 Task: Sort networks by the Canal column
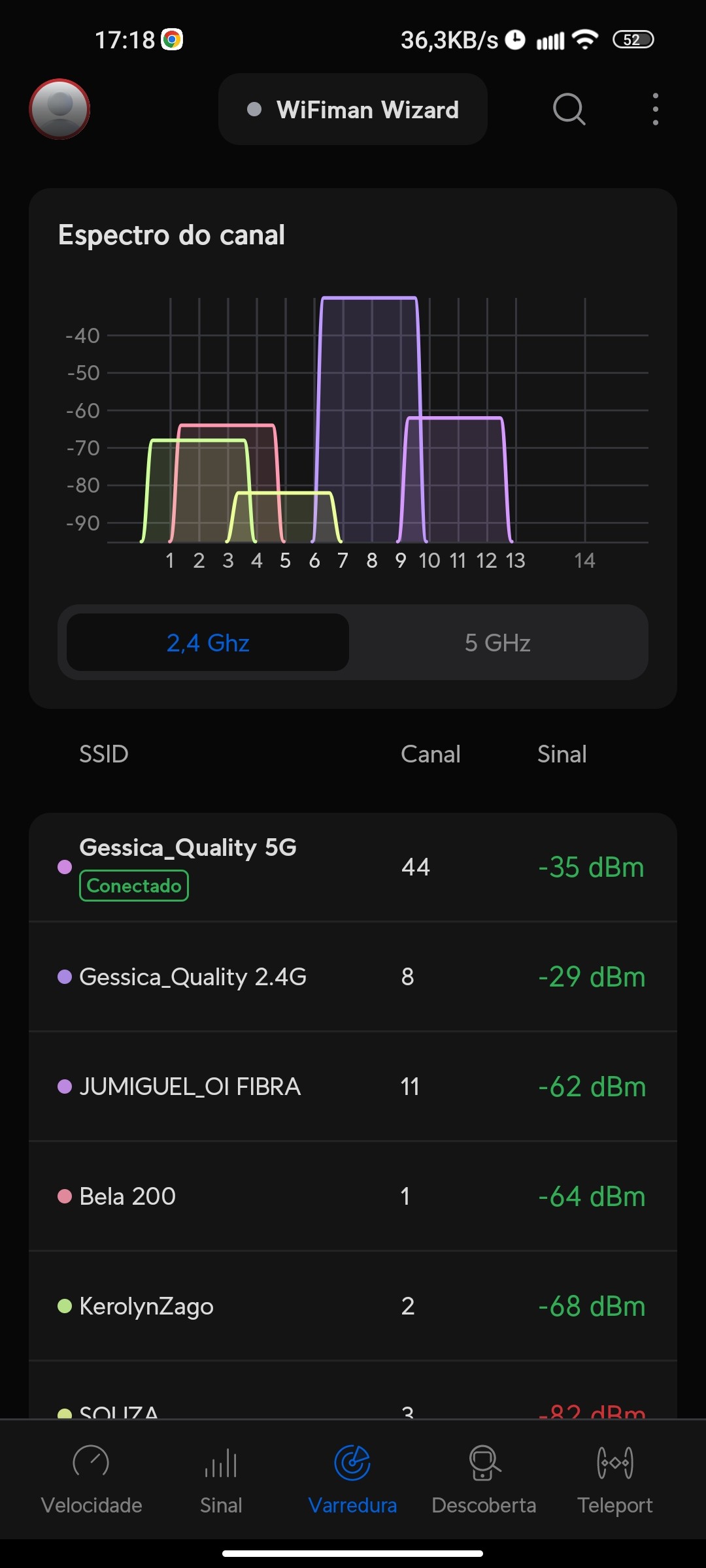[x=430, y=754]
